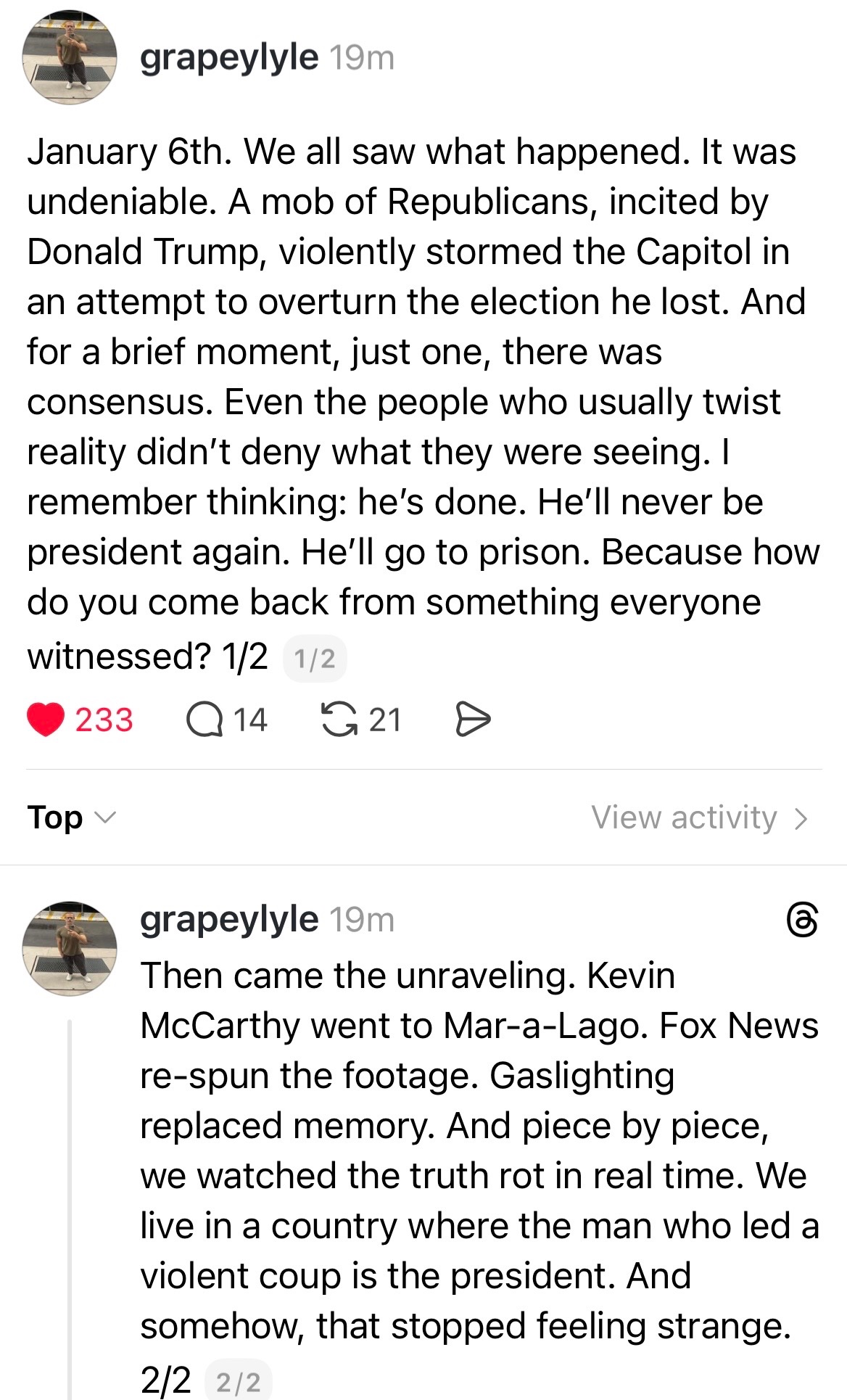Tap the grapeylyle username on the reply
Viewport: 847px width, 1400px height.
tap(228, 920)
